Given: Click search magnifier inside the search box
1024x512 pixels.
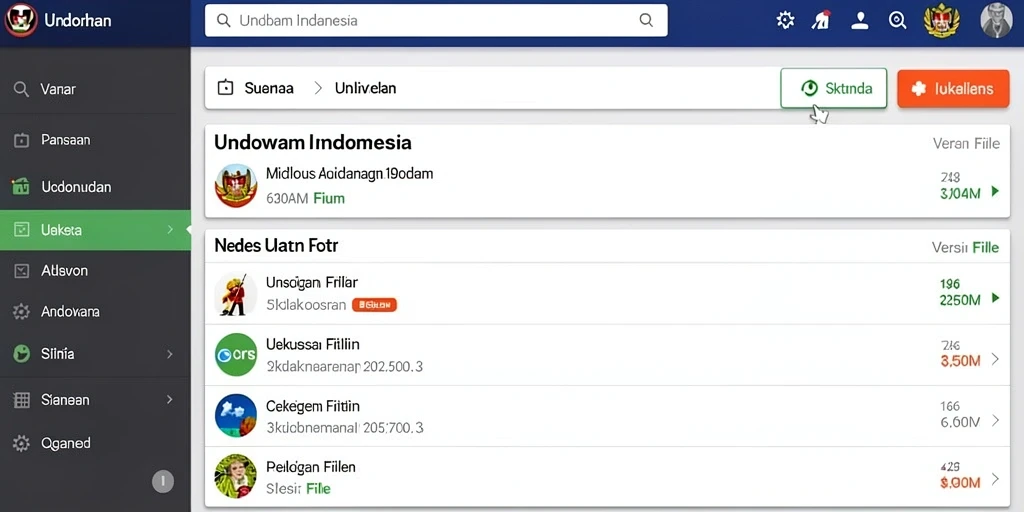Looking at the screenshot, I should [x=646, y=20].
